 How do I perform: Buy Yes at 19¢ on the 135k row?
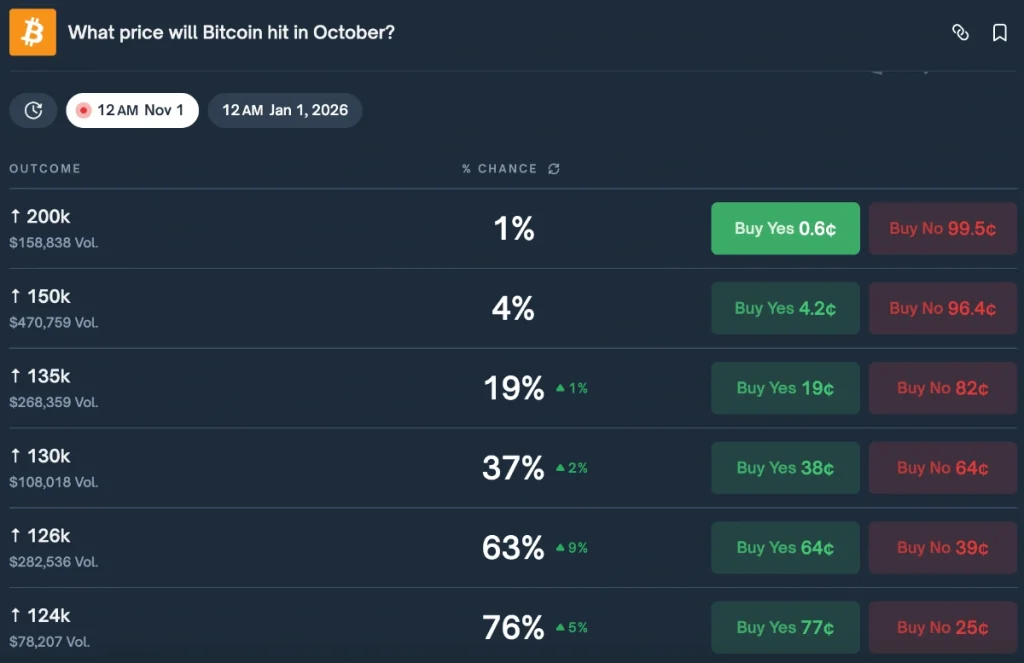point(785,388)
